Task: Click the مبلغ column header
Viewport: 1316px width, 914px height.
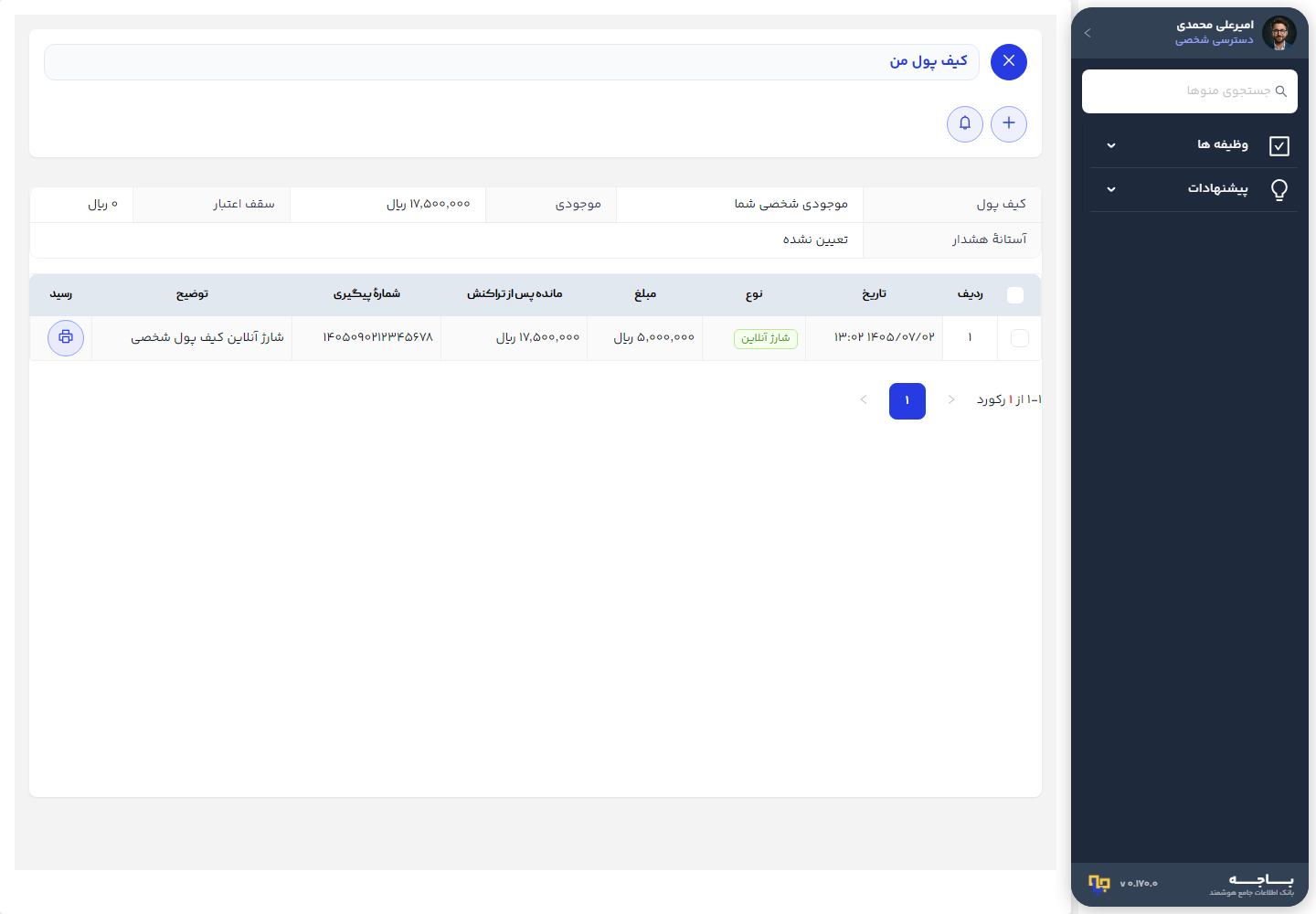Action: pos(645,294)
